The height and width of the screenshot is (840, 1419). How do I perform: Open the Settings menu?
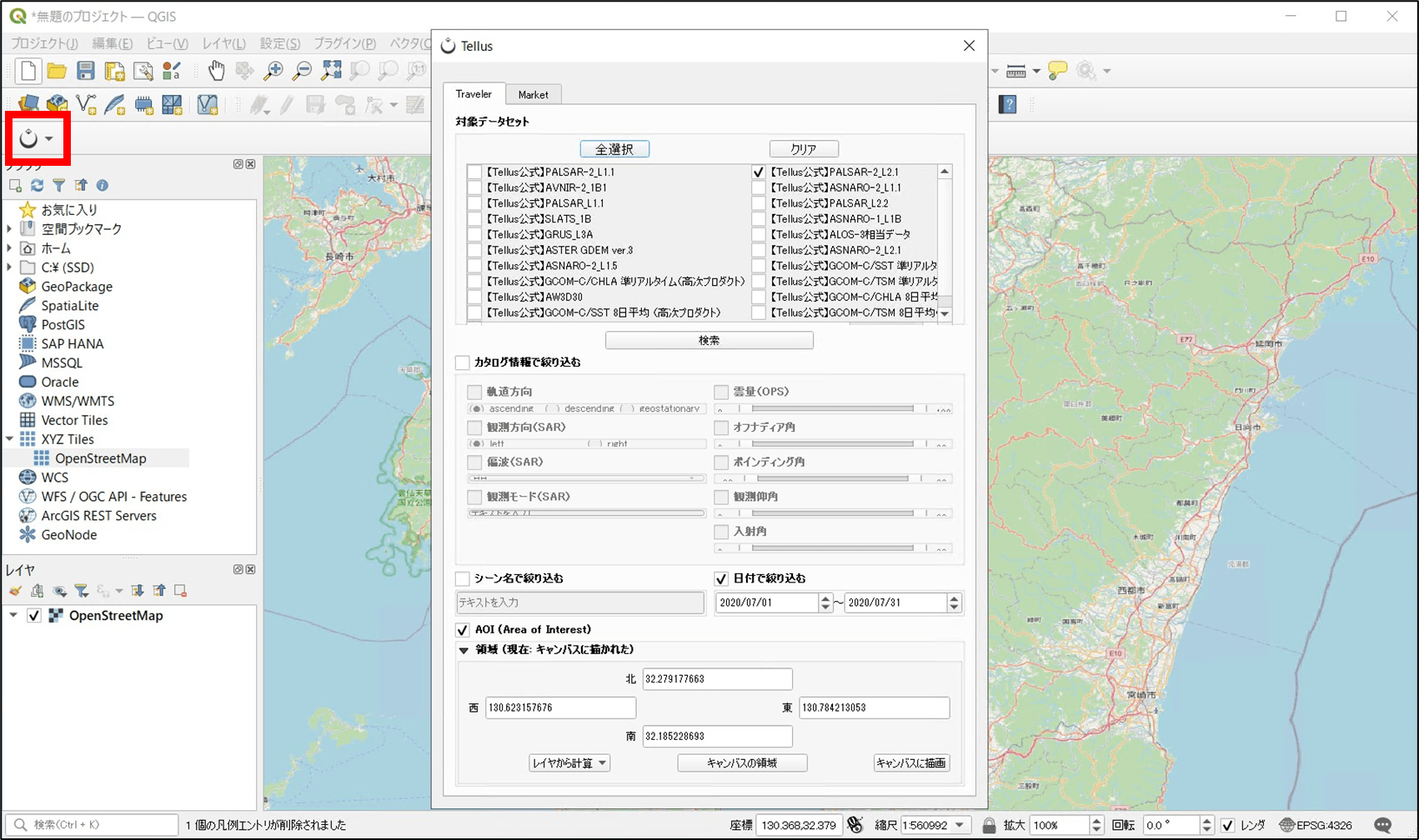(x=279, y=43)
